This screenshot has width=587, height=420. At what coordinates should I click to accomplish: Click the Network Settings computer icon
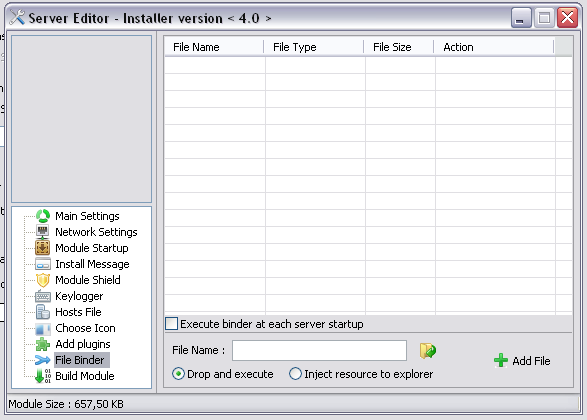click(43, 232)
